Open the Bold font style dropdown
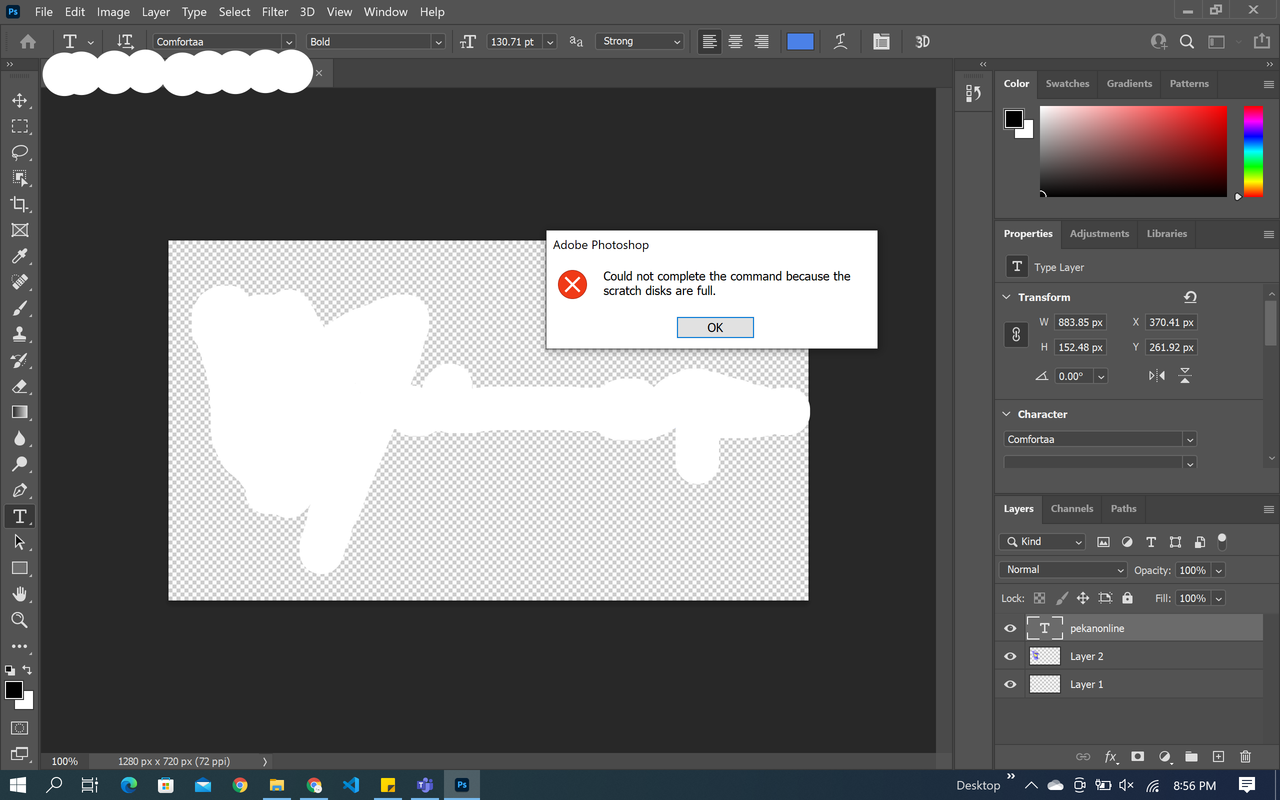Image resolution: width=1280 pixels, height=800 pixels. pos(437,42)
